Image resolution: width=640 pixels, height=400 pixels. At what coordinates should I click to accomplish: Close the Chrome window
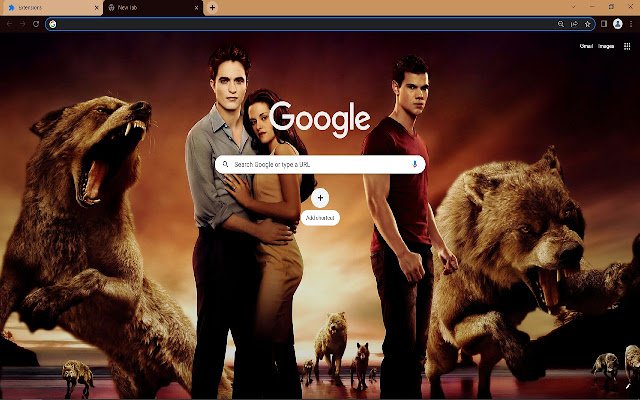point(631,7)
